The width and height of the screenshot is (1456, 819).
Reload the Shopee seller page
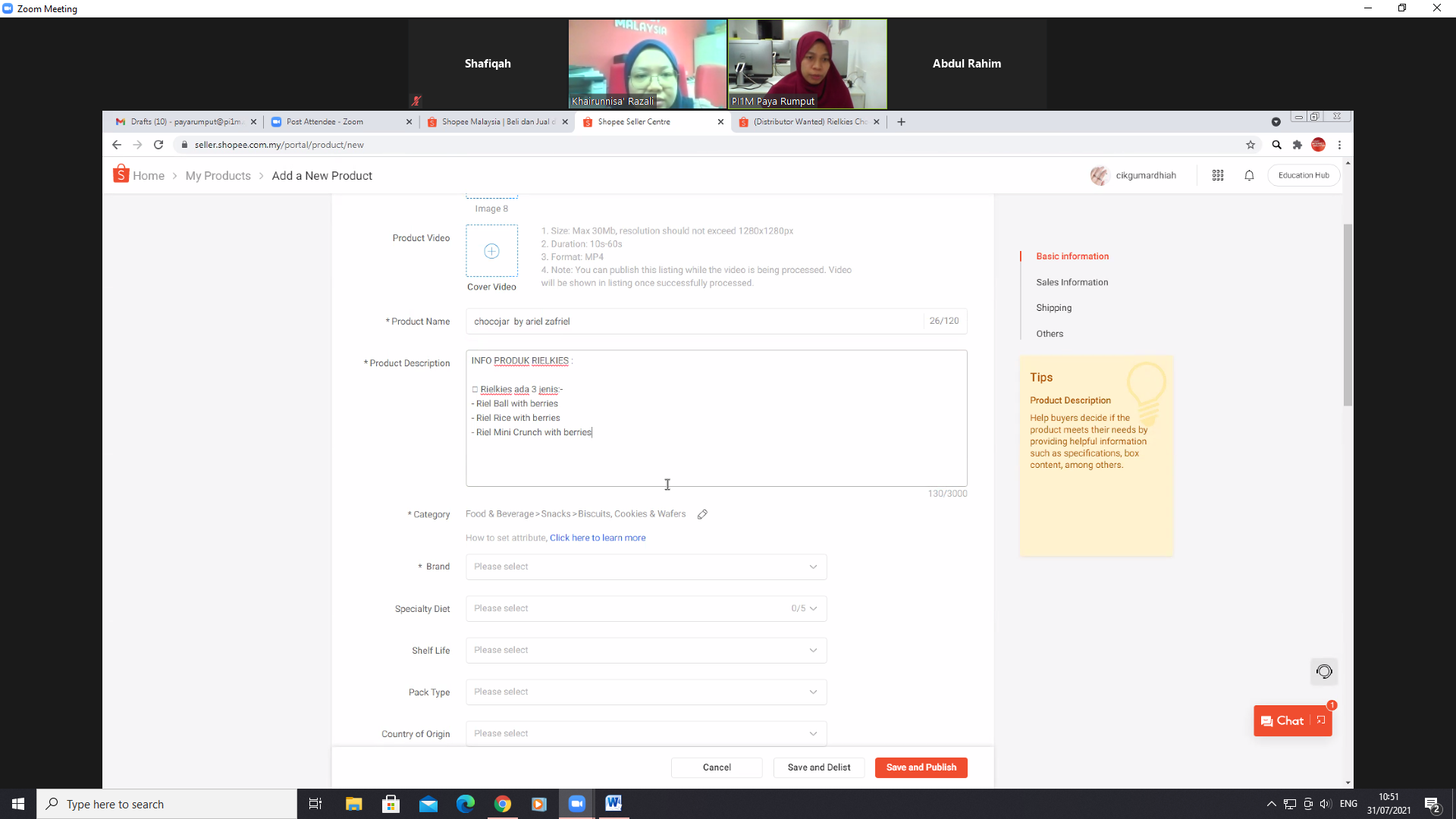tap(158, 145)
